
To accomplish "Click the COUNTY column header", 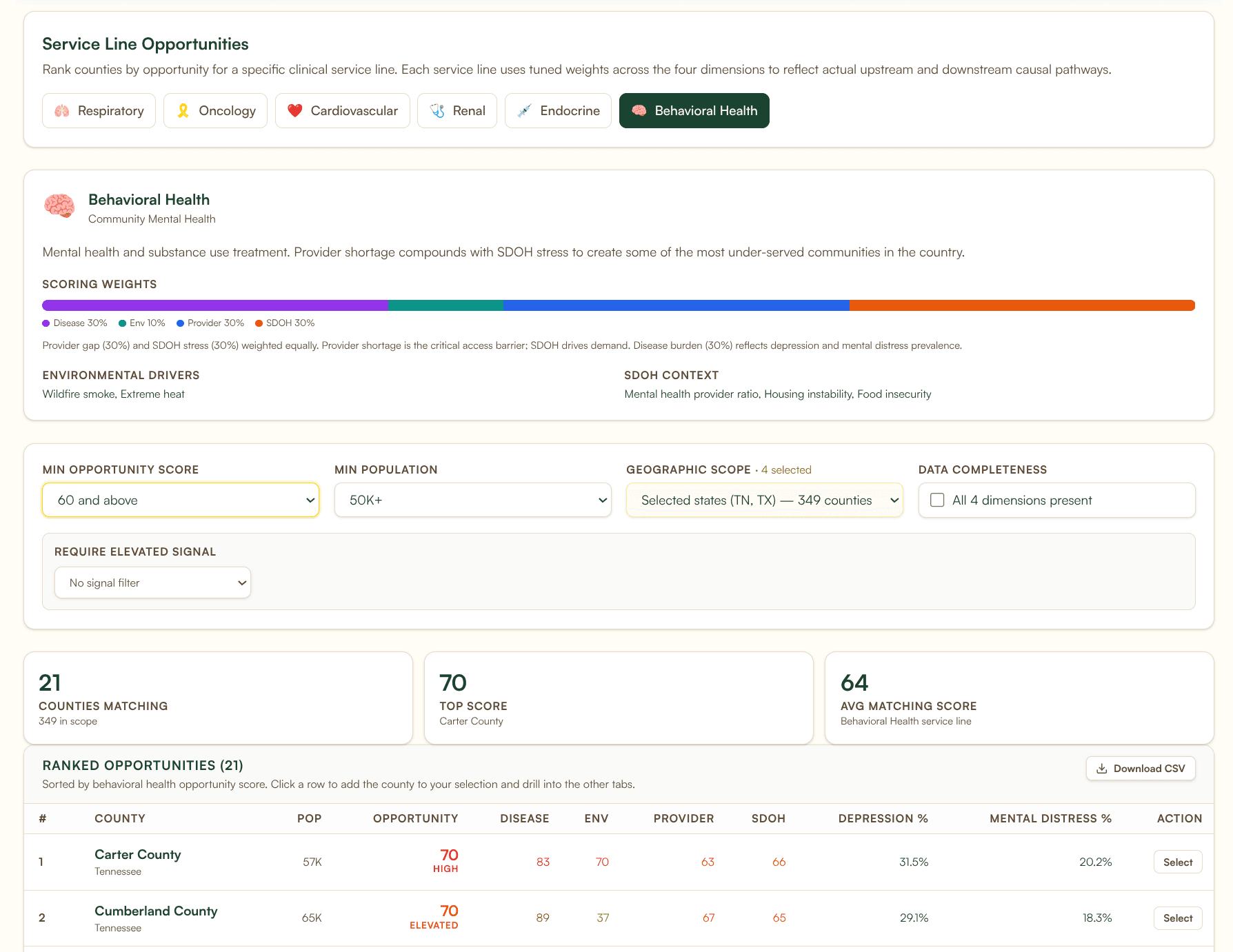I will (120, 819).
